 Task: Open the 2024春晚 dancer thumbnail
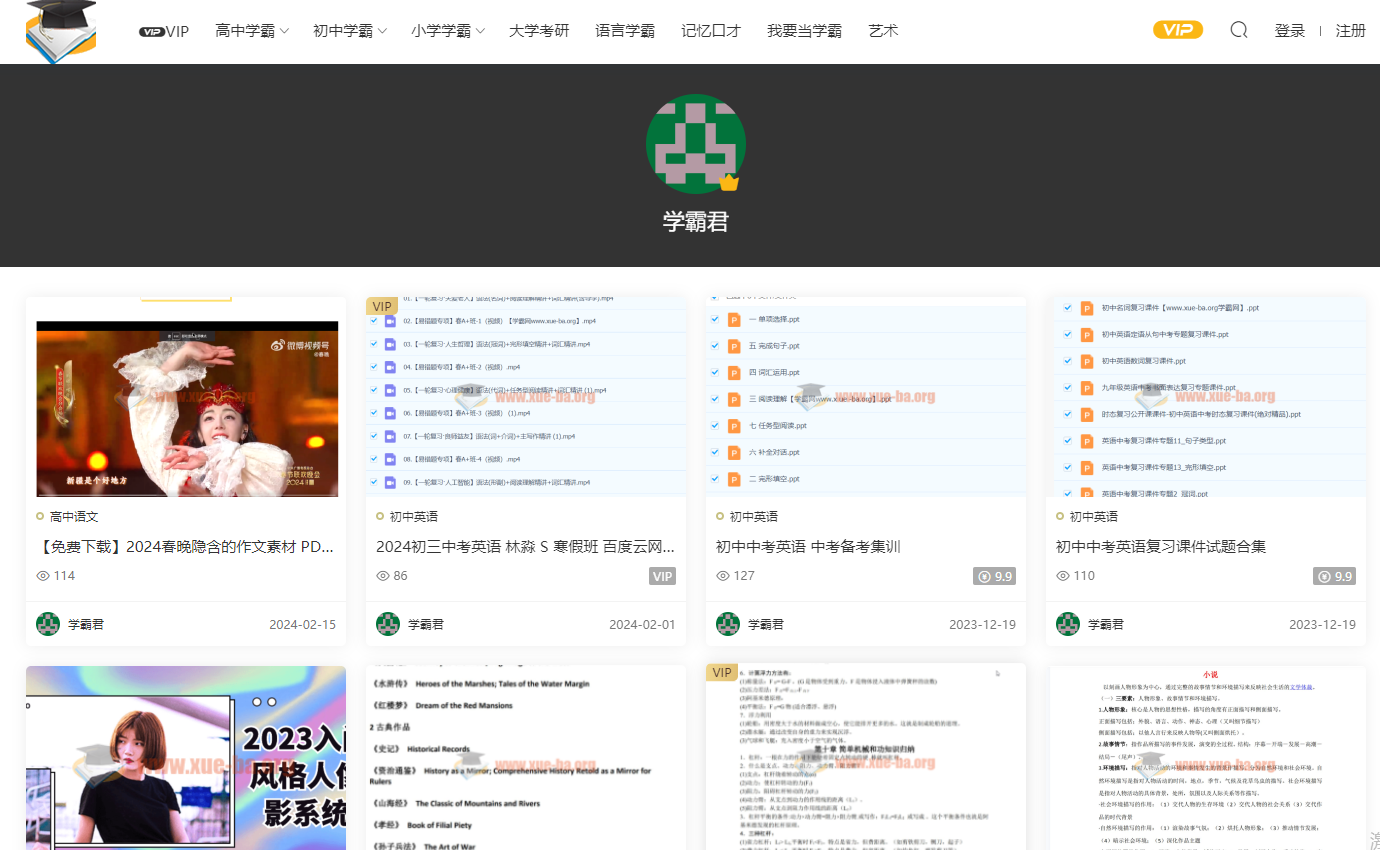pyautogui.click(x=187, y=408)
